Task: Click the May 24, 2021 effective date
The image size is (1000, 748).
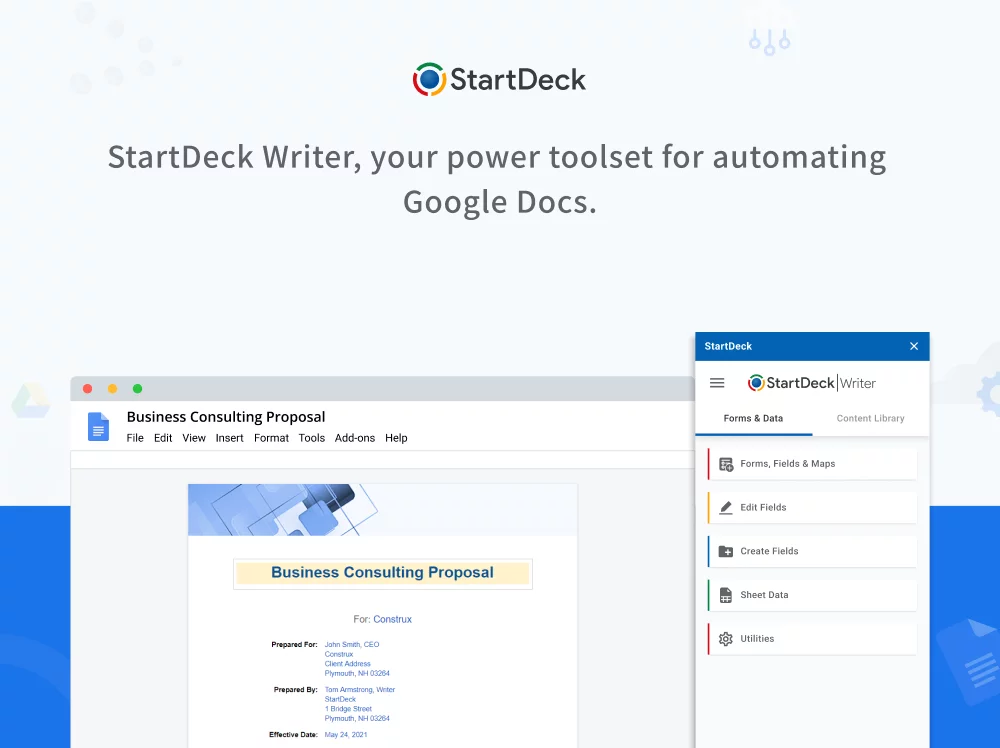Action: [346, 735]
